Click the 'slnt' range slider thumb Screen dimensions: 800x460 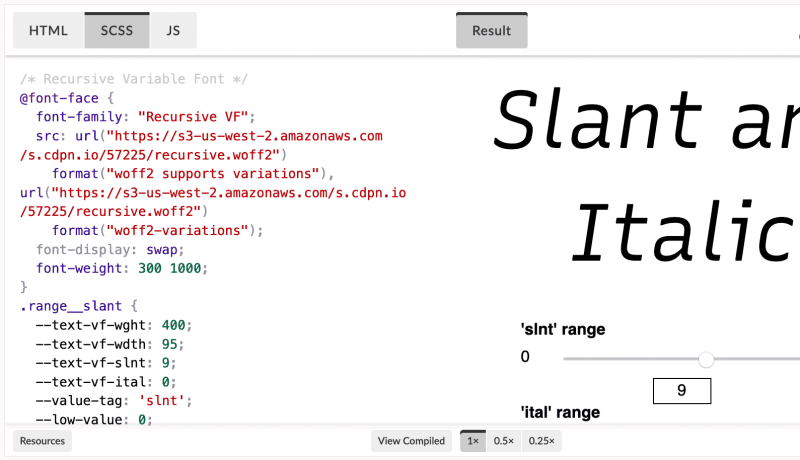click(706, 360)
